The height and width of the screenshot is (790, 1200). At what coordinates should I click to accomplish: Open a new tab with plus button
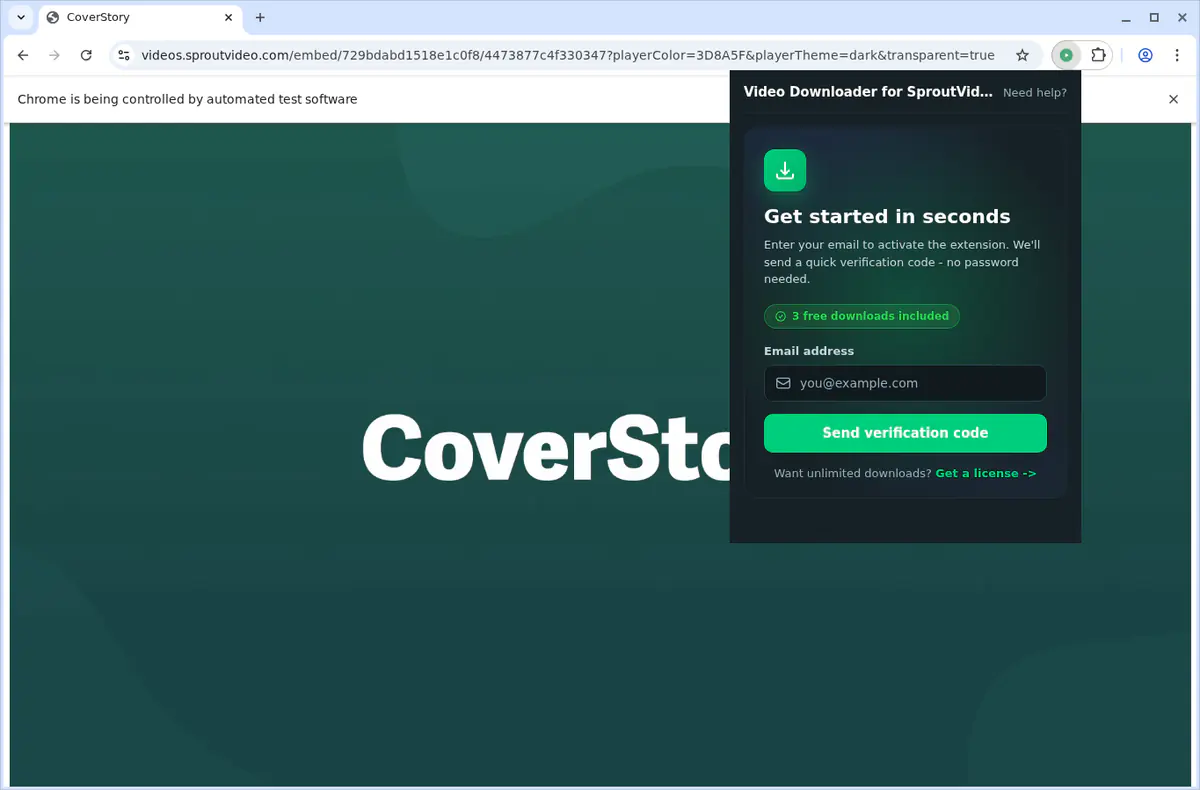(260, 17)
